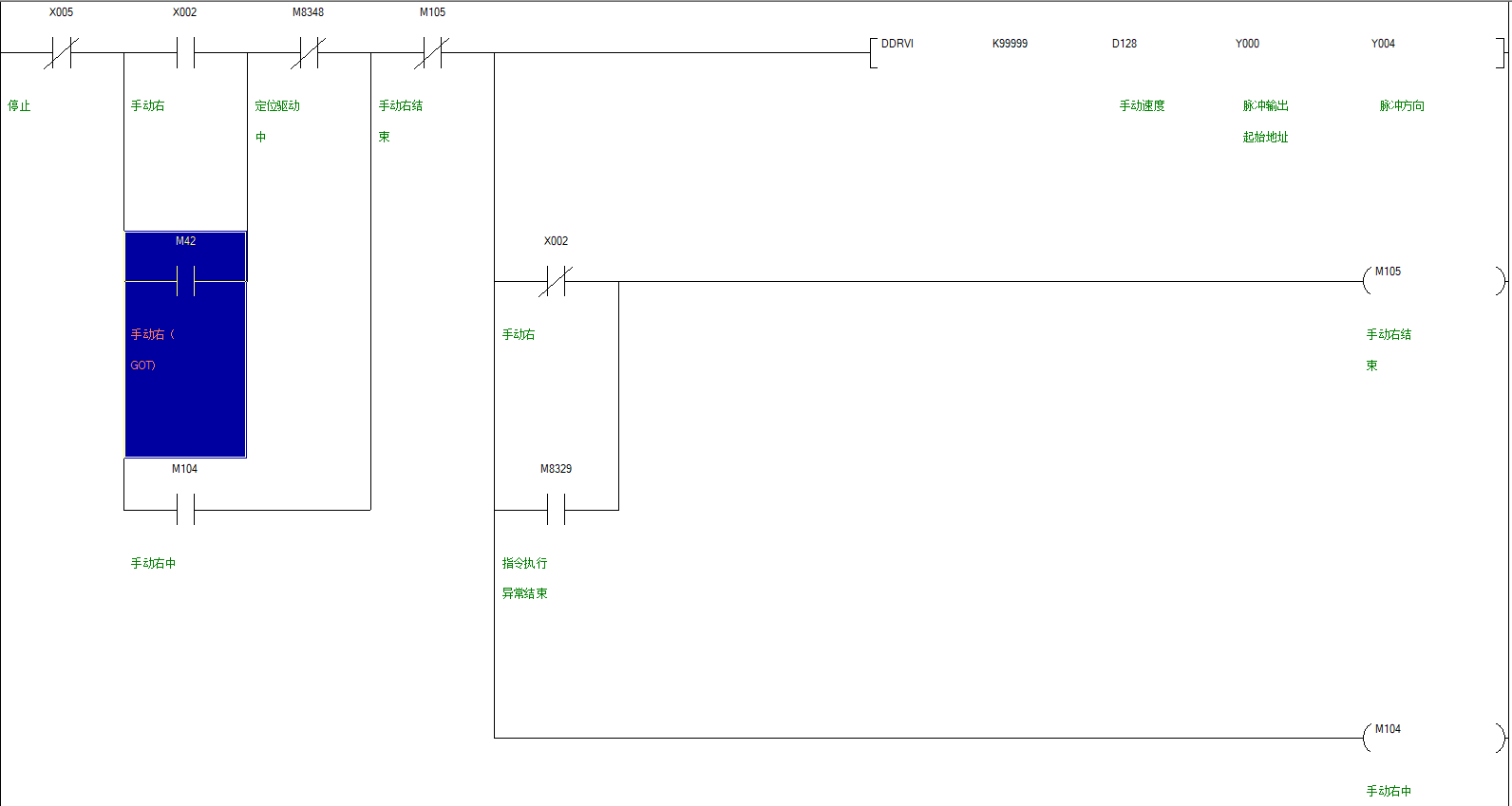Select the M105 output coil
Viewport: 1512px width, 806px height.
pos(1433,281)
